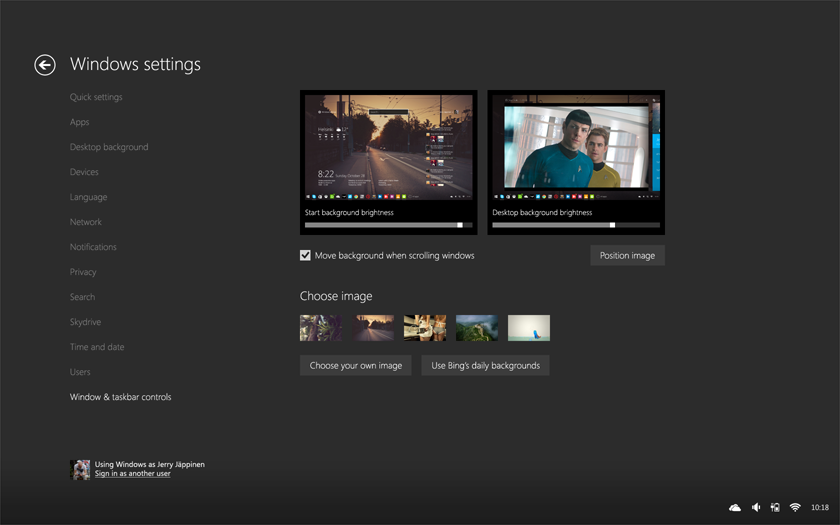Click the Windows settings title
840x525 pixels.
click(x=136, y=64)
